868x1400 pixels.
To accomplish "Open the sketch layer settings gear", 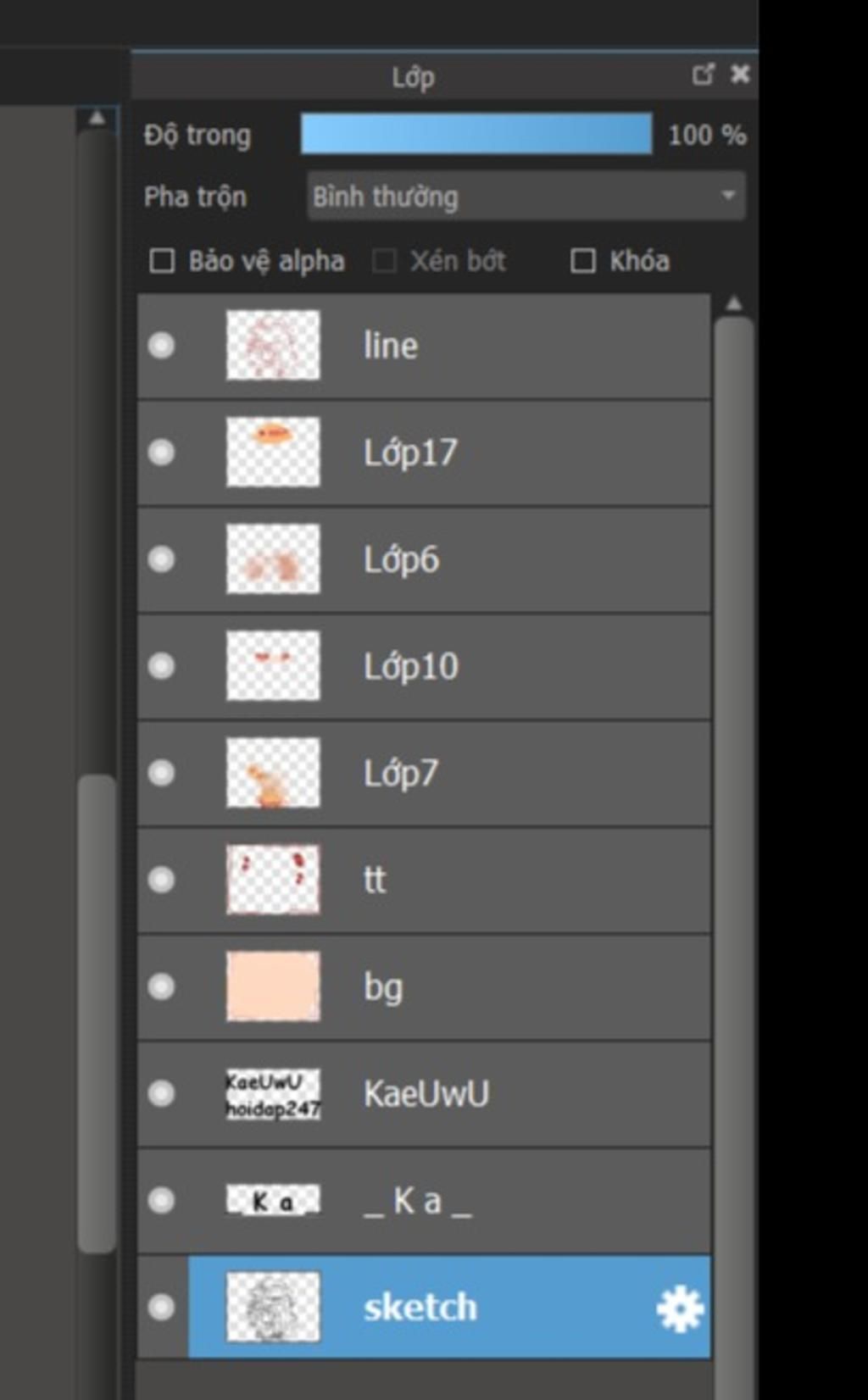I will pyautogui.click(x=680, y=1308).
